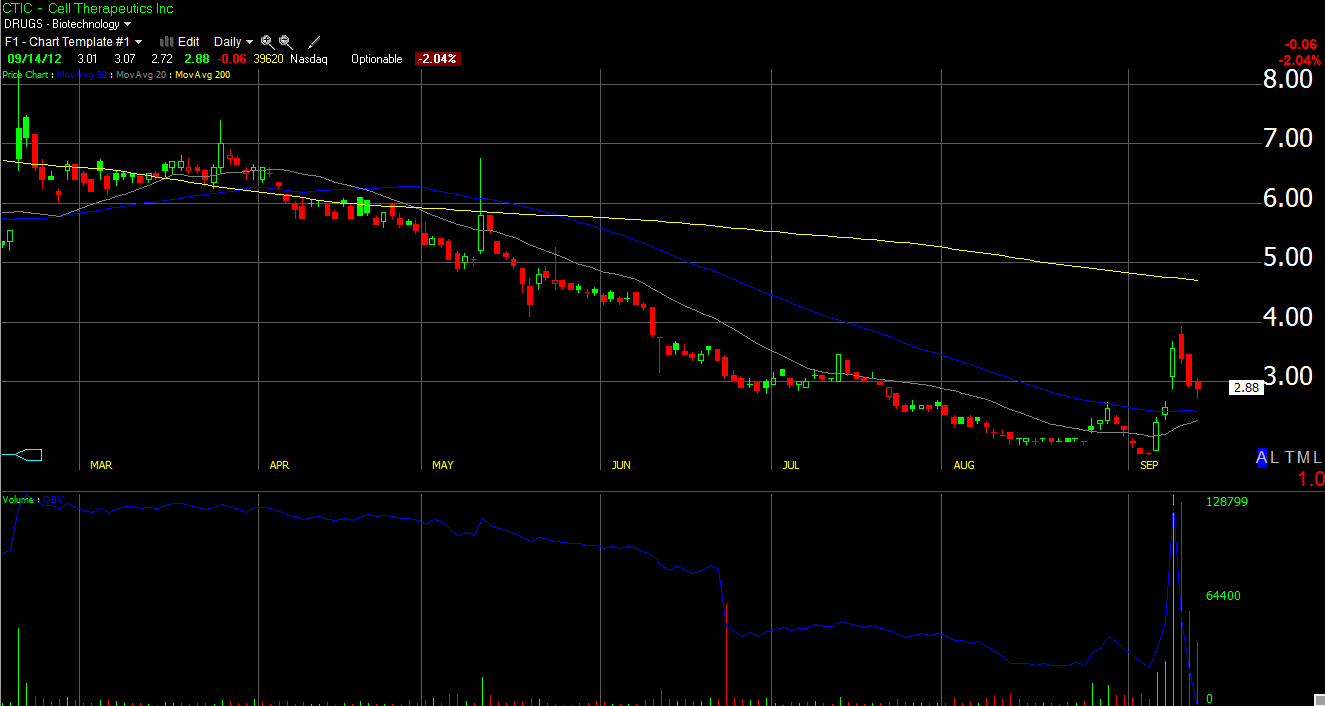The width and height of the screenshot is (1325, 706).
Task: Open the Daily timeframe dropdown
Action: click(233, 42)
